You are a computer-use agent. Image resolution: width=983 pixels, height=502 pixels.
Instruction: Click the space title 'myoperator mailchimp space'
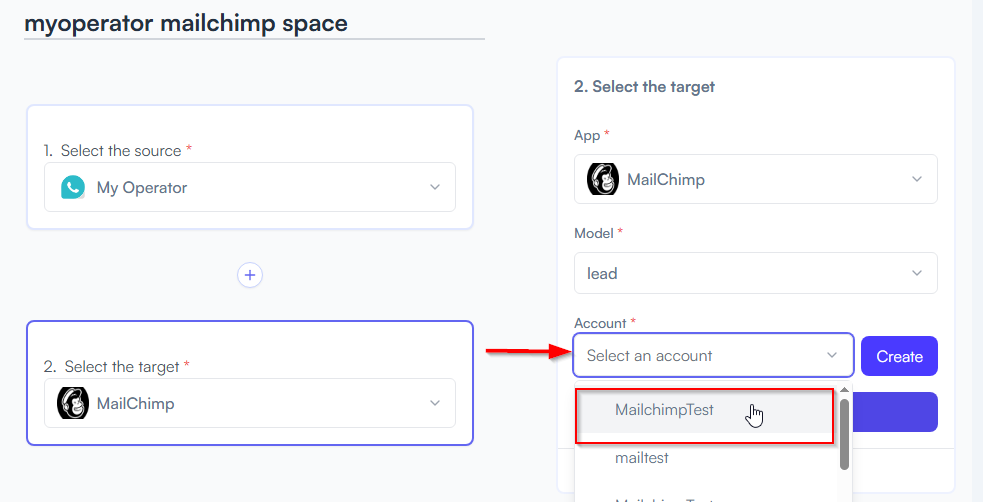(186, 23)
